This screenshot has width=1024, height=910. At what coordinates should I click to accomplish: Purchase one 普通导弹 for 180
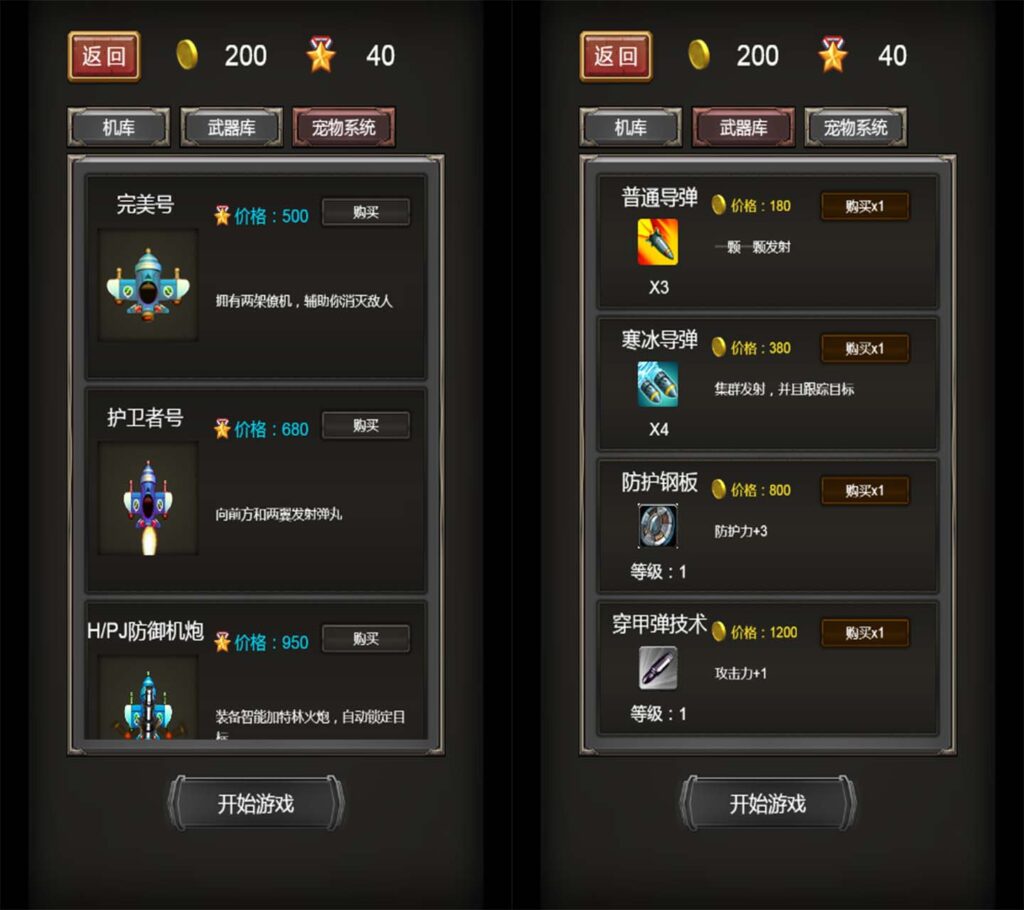click(865, 206)
